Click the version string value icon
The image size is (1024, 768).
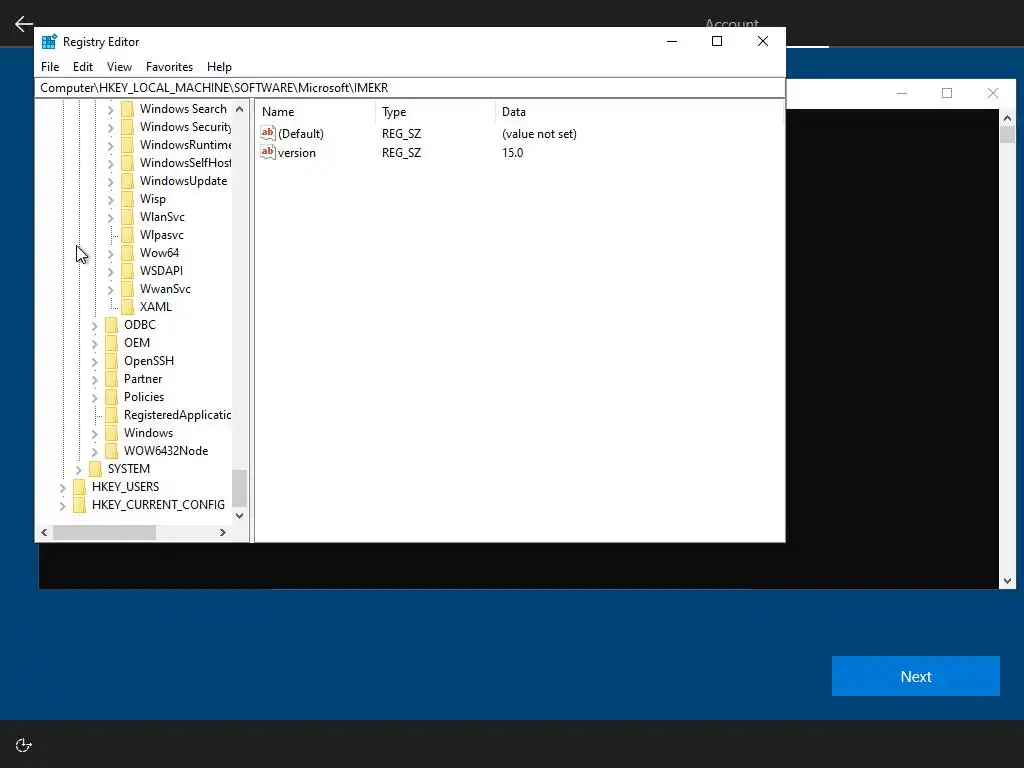pos(268,152)
